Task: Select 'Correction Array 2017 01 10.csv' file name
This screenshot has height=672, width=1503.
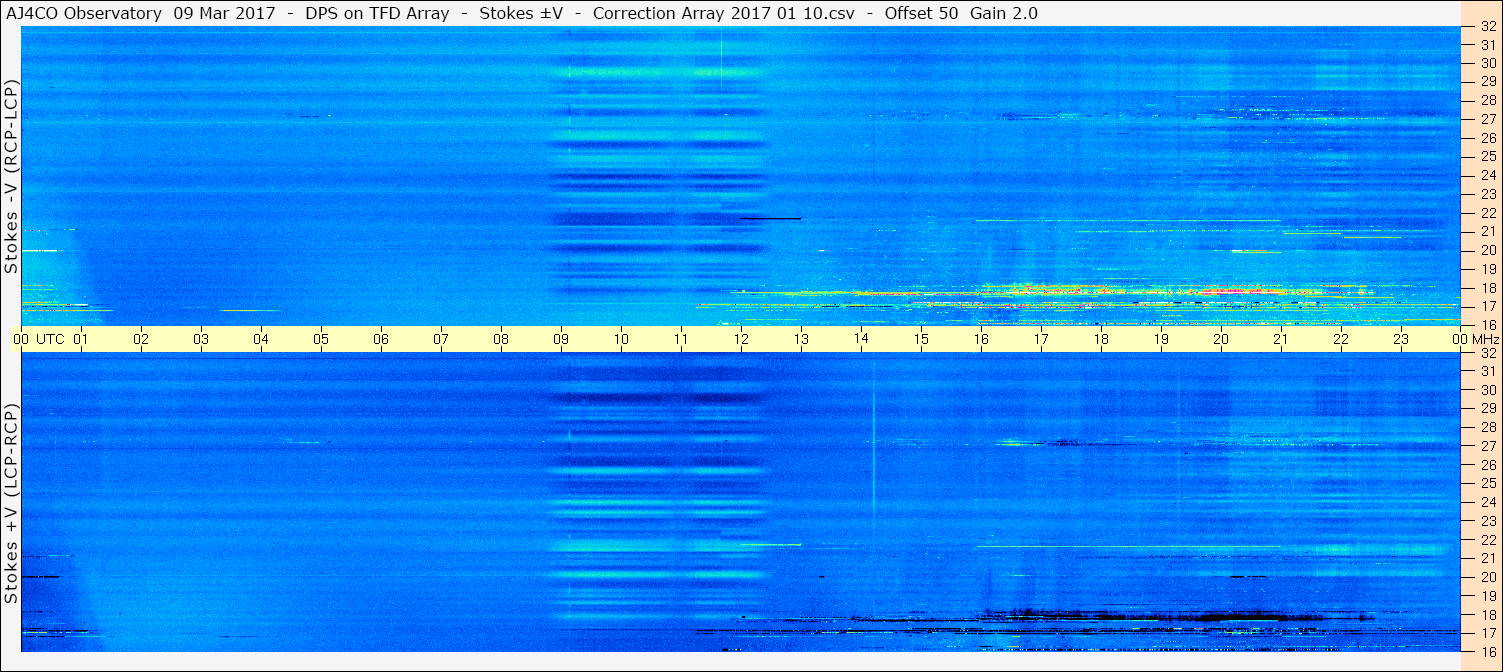Action: pyautogui.click(x=724, y=14)
